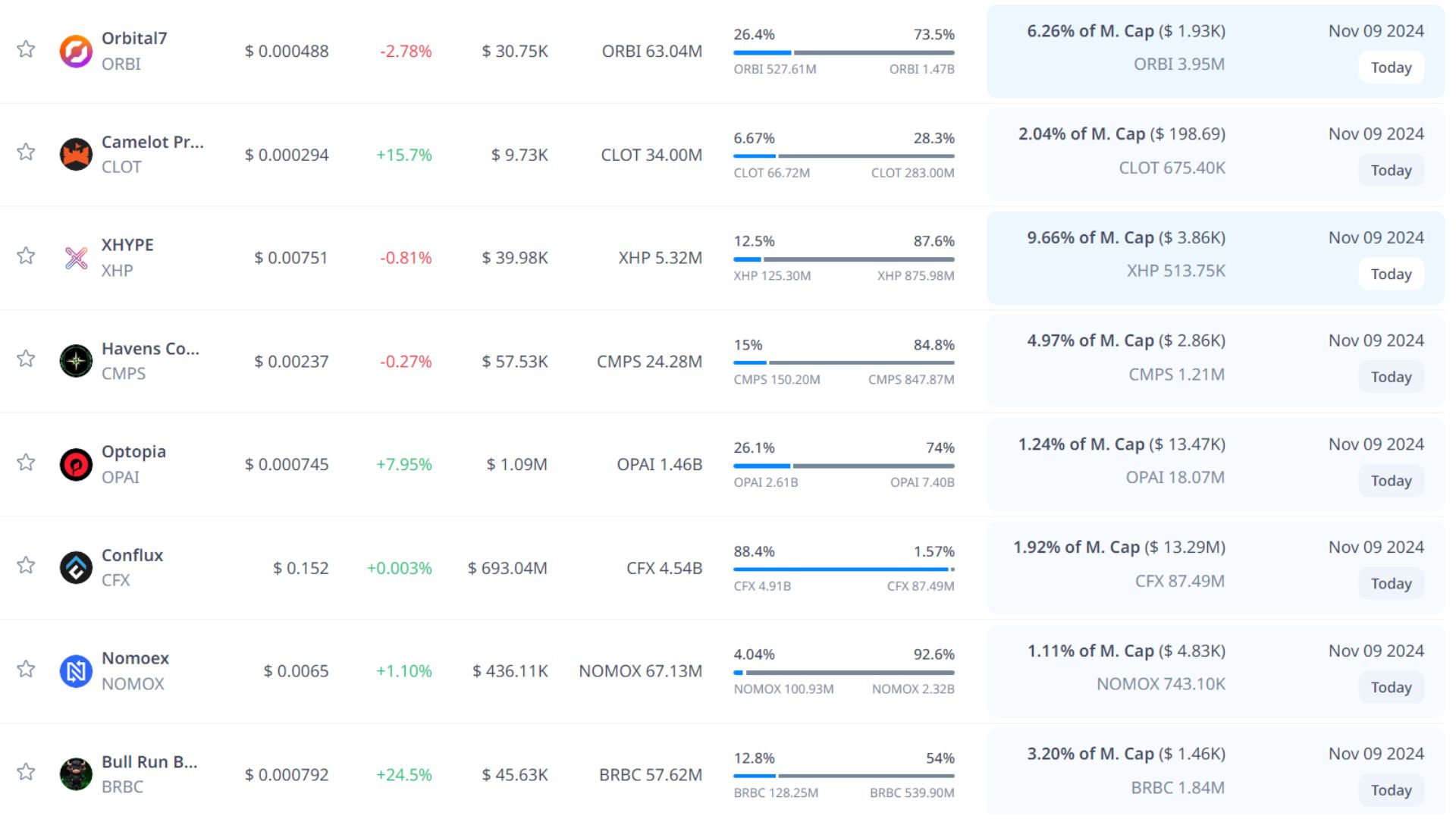The image size is (1456, 819).
Task: Click the XHYPE coin logo icon
Action: [76, 258]
